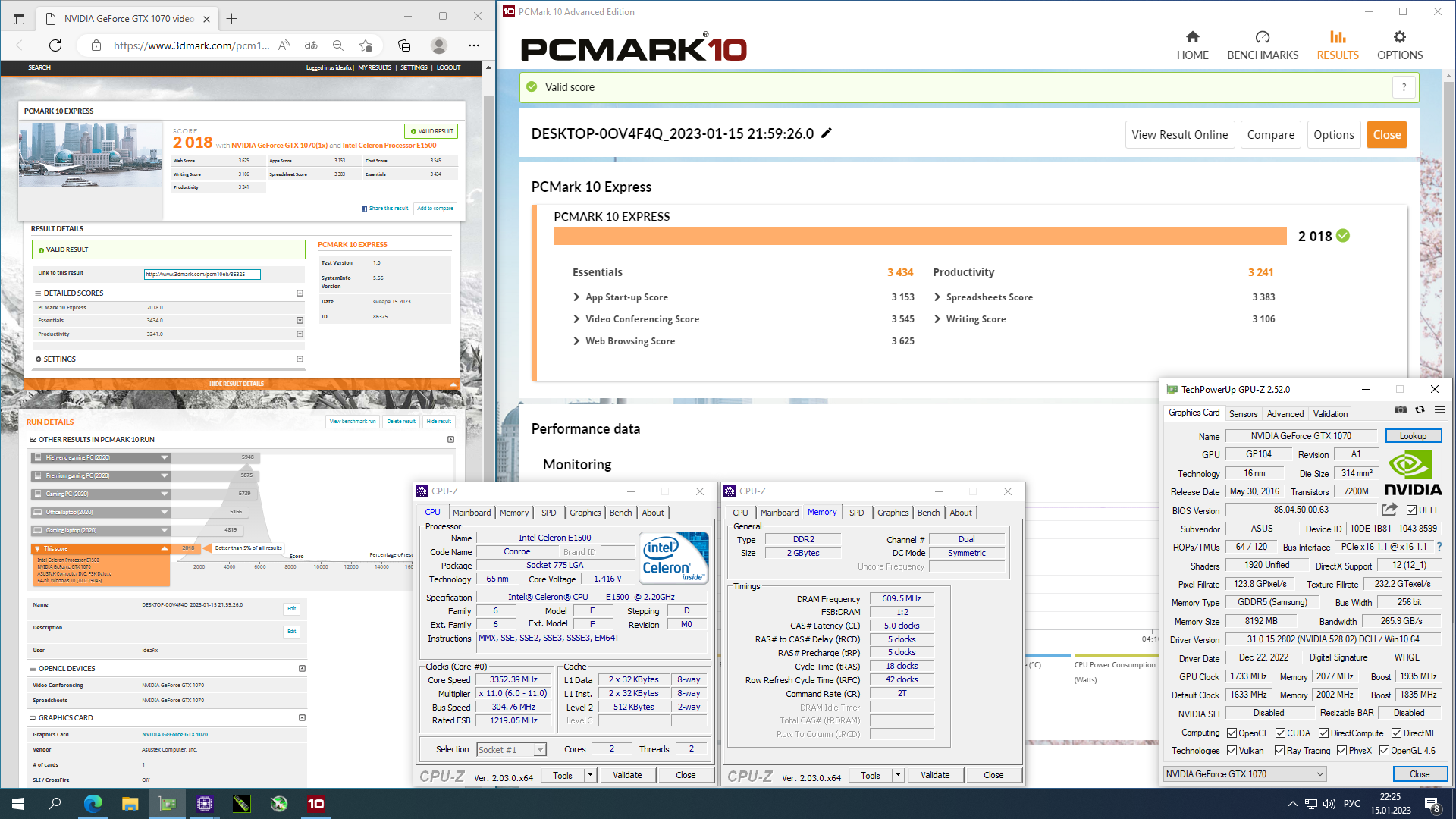Switch to the Advanced tab in GPU-Z
Image resolution: width=1456 pixels, height=819 pixels.
coord(1285,414)
